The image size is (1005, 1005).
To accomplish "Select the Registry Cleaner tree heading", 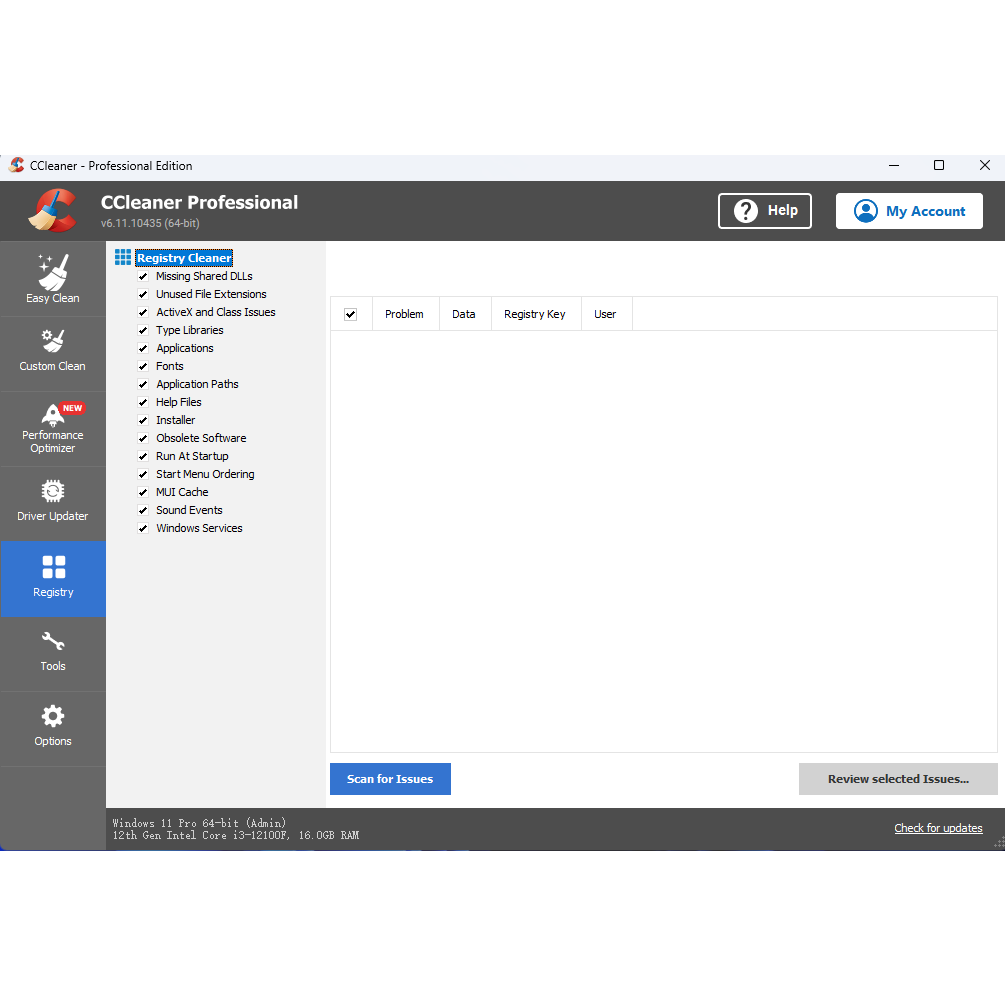I will pos(184,258).
